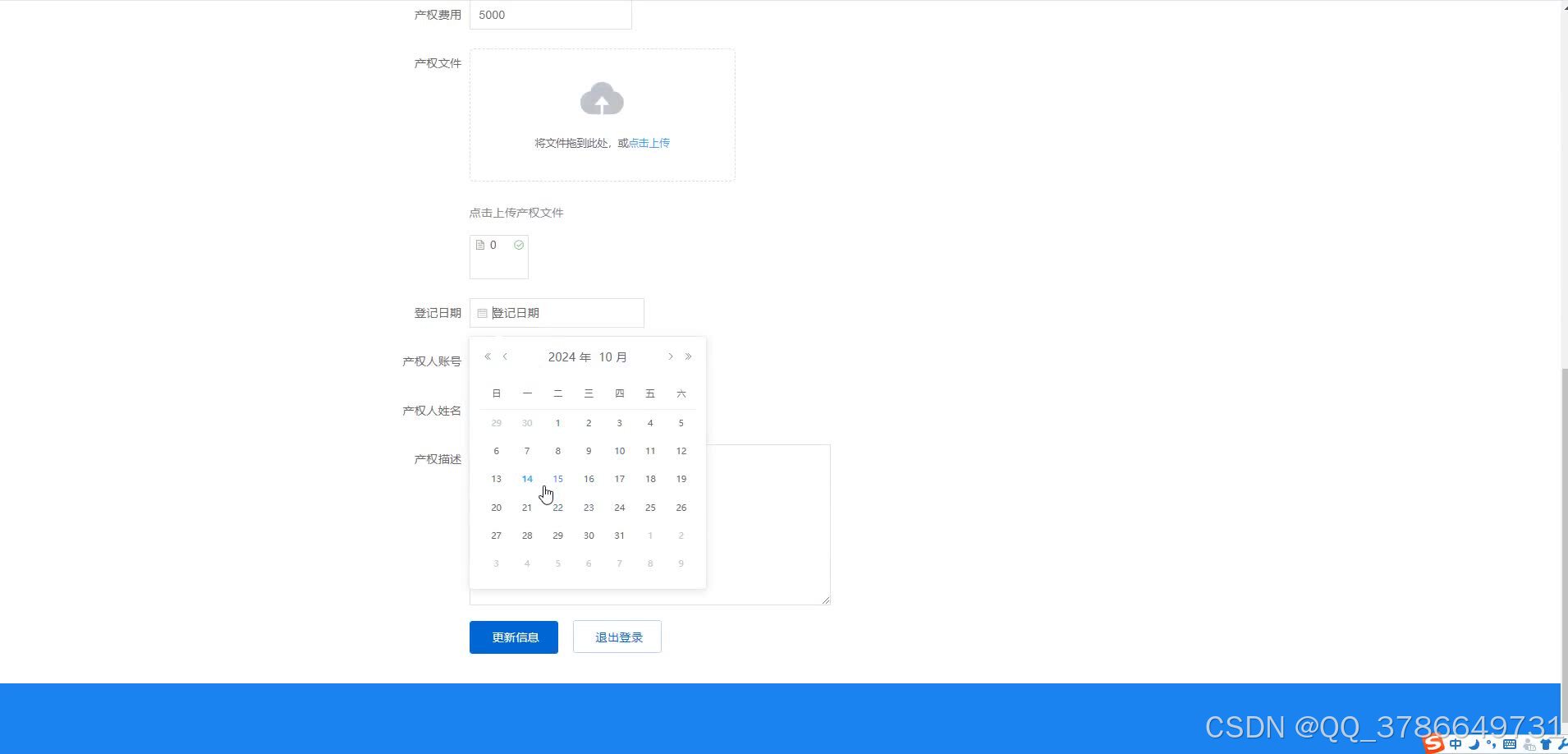Screen dimensions: 1568x754
Task: Click the green check icon on the file card
Action: [x=519, y=244]
